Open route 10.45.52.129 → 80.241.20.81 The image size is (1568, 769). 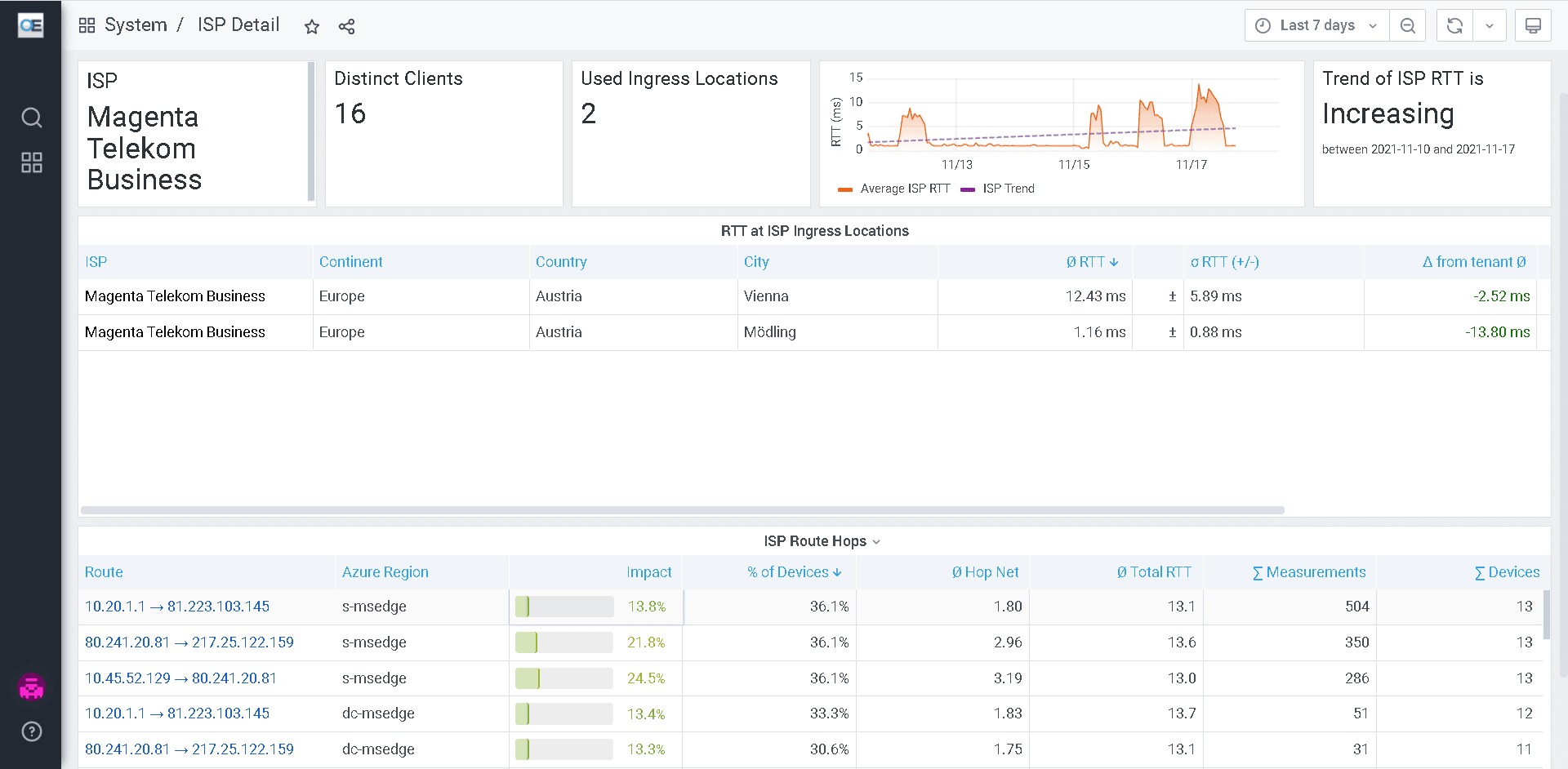pyautogui.click(x=180, y=678)
